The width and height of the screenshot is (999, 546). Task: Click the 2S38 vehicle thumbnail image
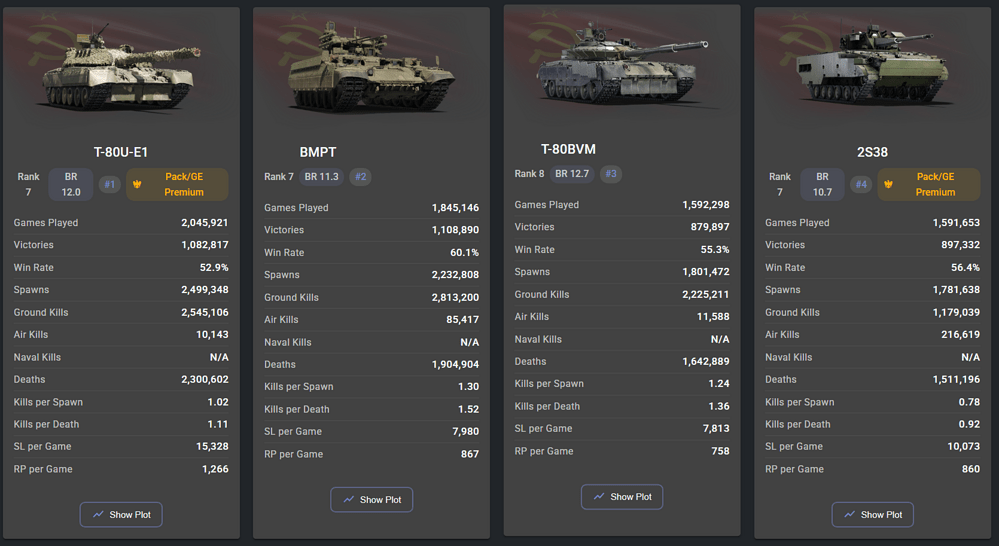pos(872,70)
